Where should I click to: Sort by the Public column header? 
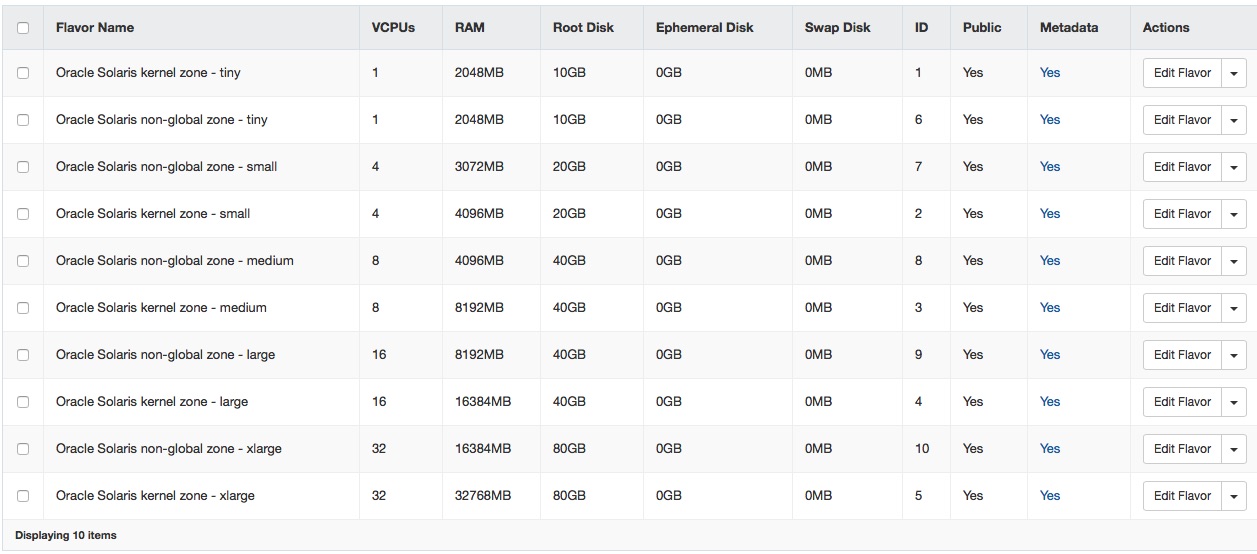982,28
